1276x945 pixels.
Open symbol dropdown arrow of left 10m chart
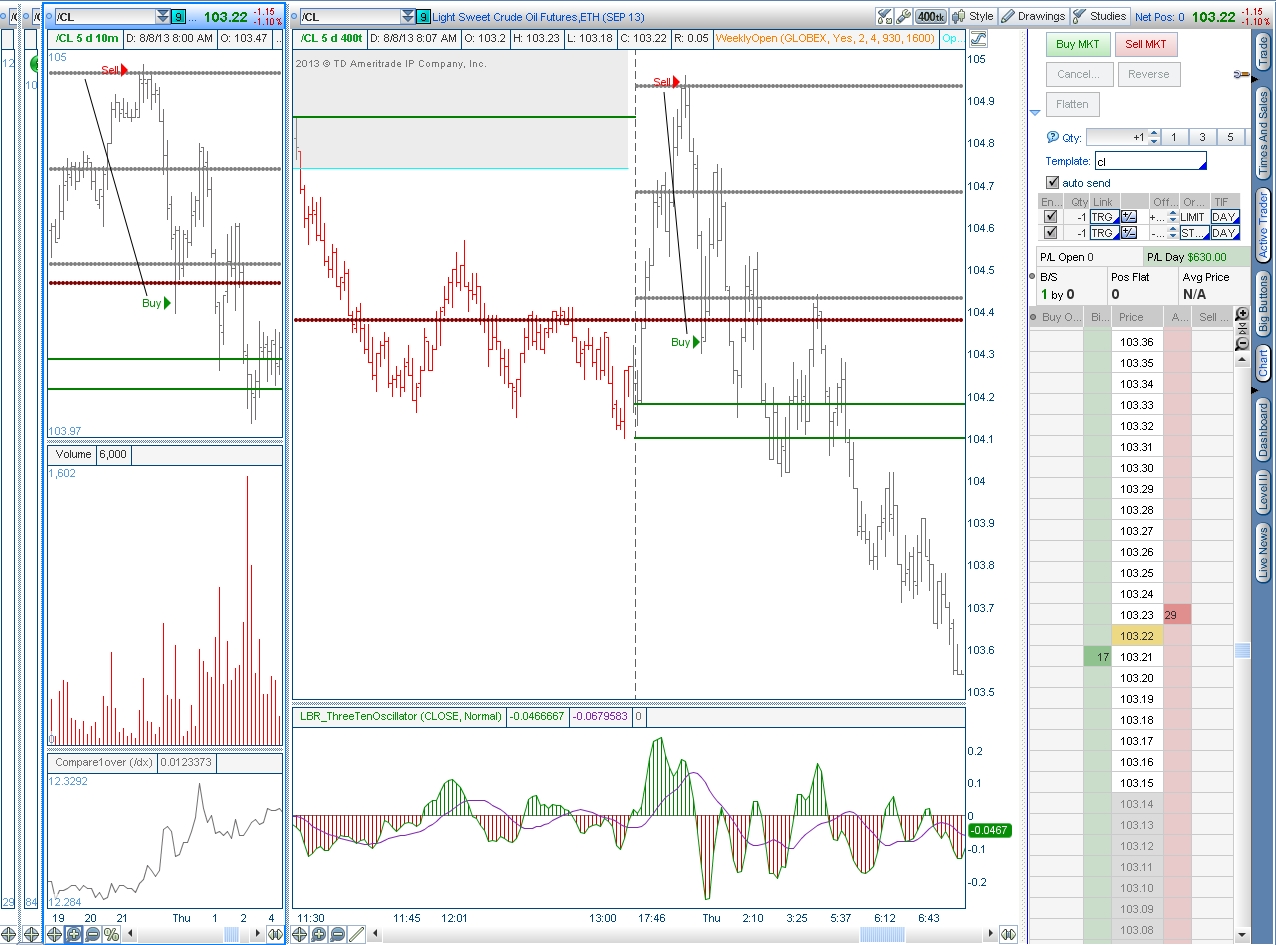pyautogui.click(x=163, y=17)
